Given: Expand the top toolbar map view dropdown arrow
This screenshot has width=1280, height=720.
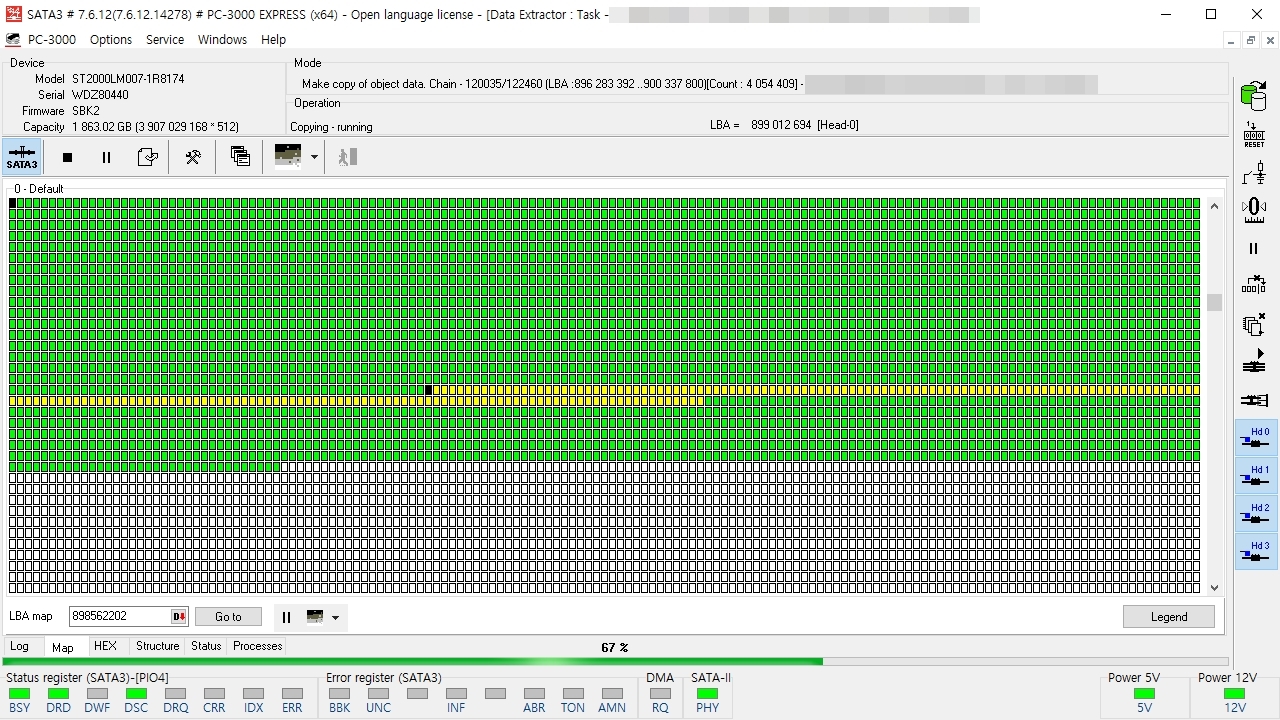Looking at the screenshot, I should [314, 157].
